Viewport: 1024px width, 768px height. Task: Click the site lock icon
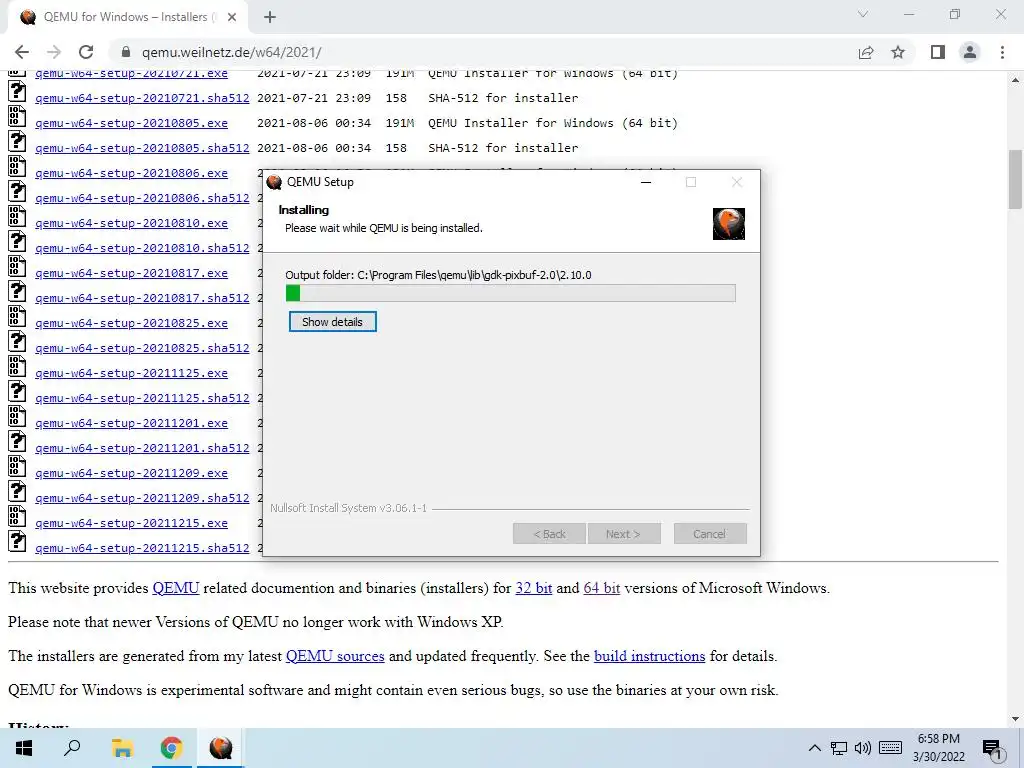point(127,52)
